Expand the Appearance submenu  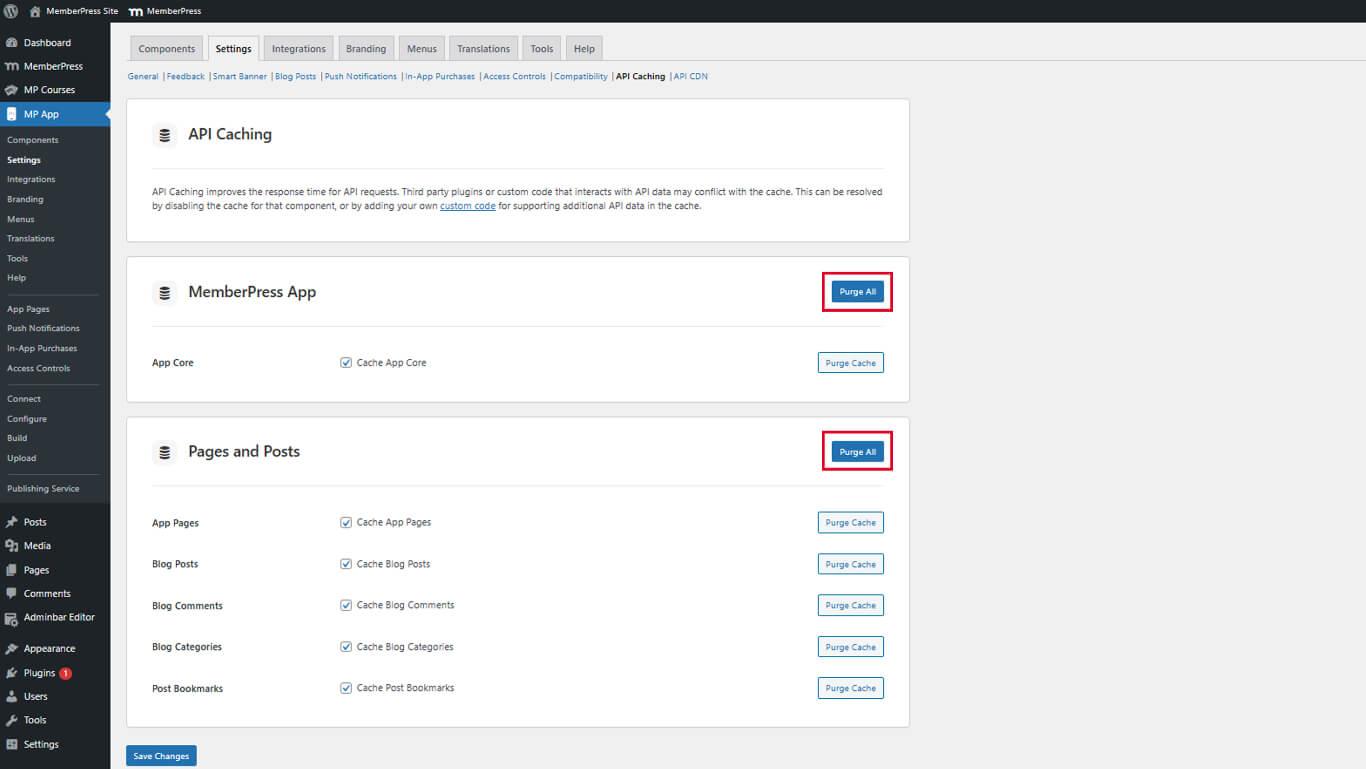pyautogui.click(x=47, y=648)
